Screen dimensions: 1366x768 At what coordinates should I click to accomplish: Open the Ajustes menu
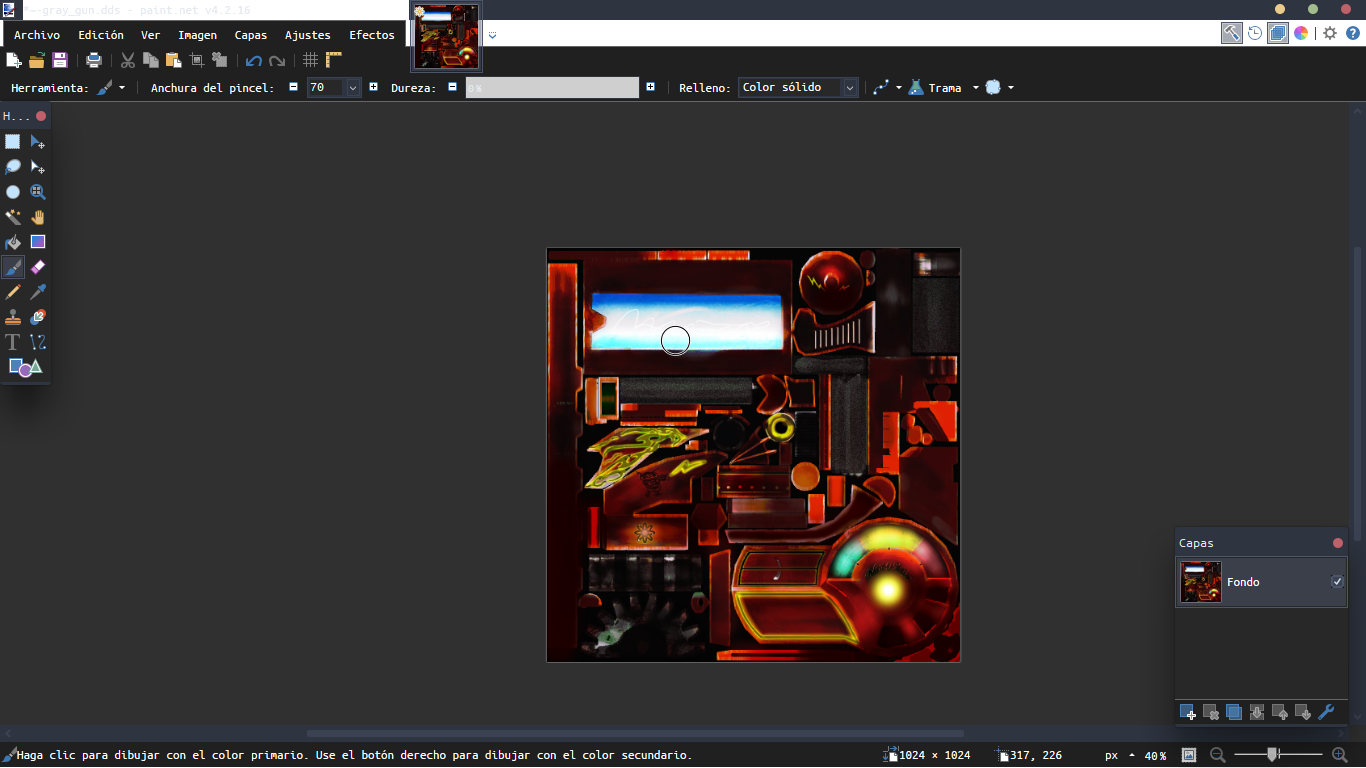coord(308,35)
